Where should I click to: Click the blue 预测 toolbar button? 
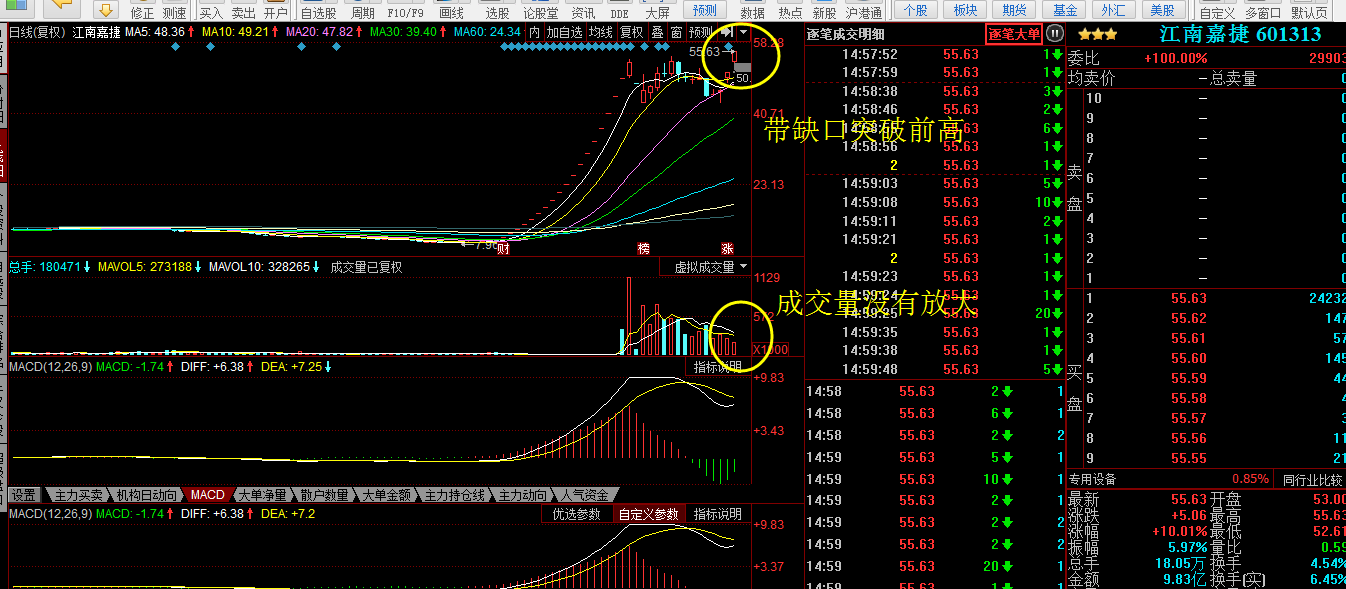pos(705,10)
